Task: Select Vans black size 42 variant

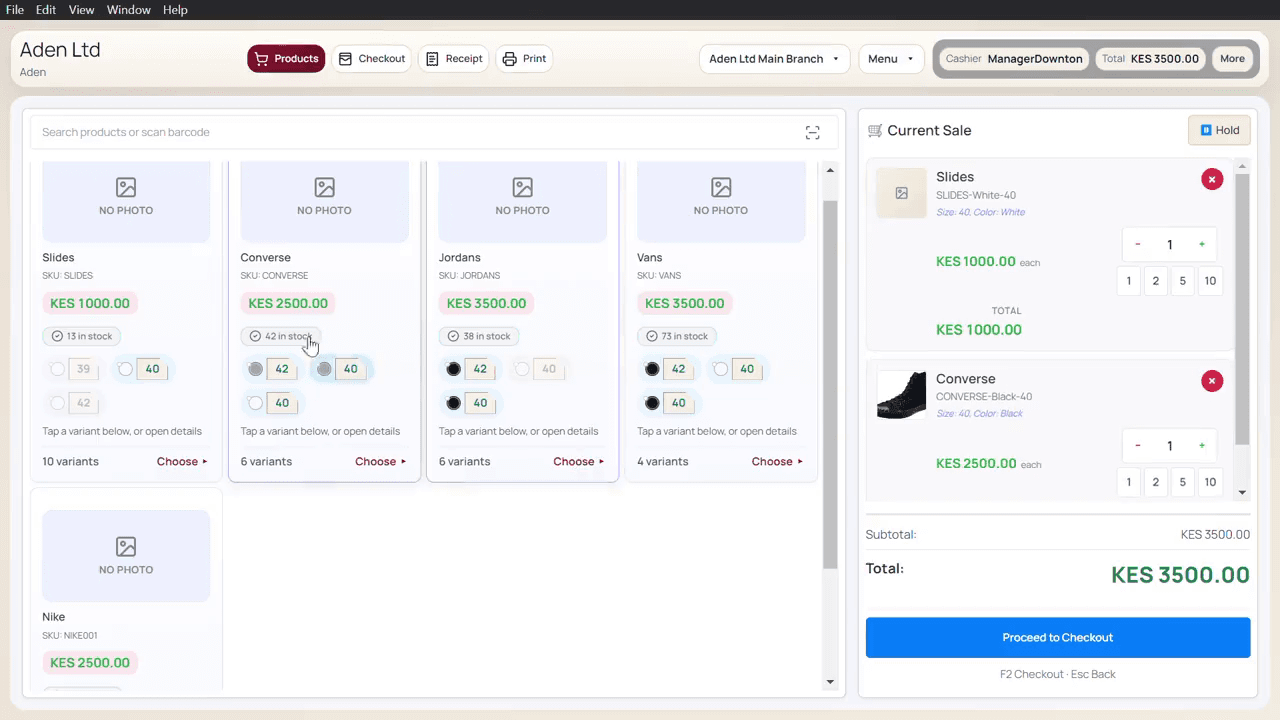Action: tap(668, 369)
